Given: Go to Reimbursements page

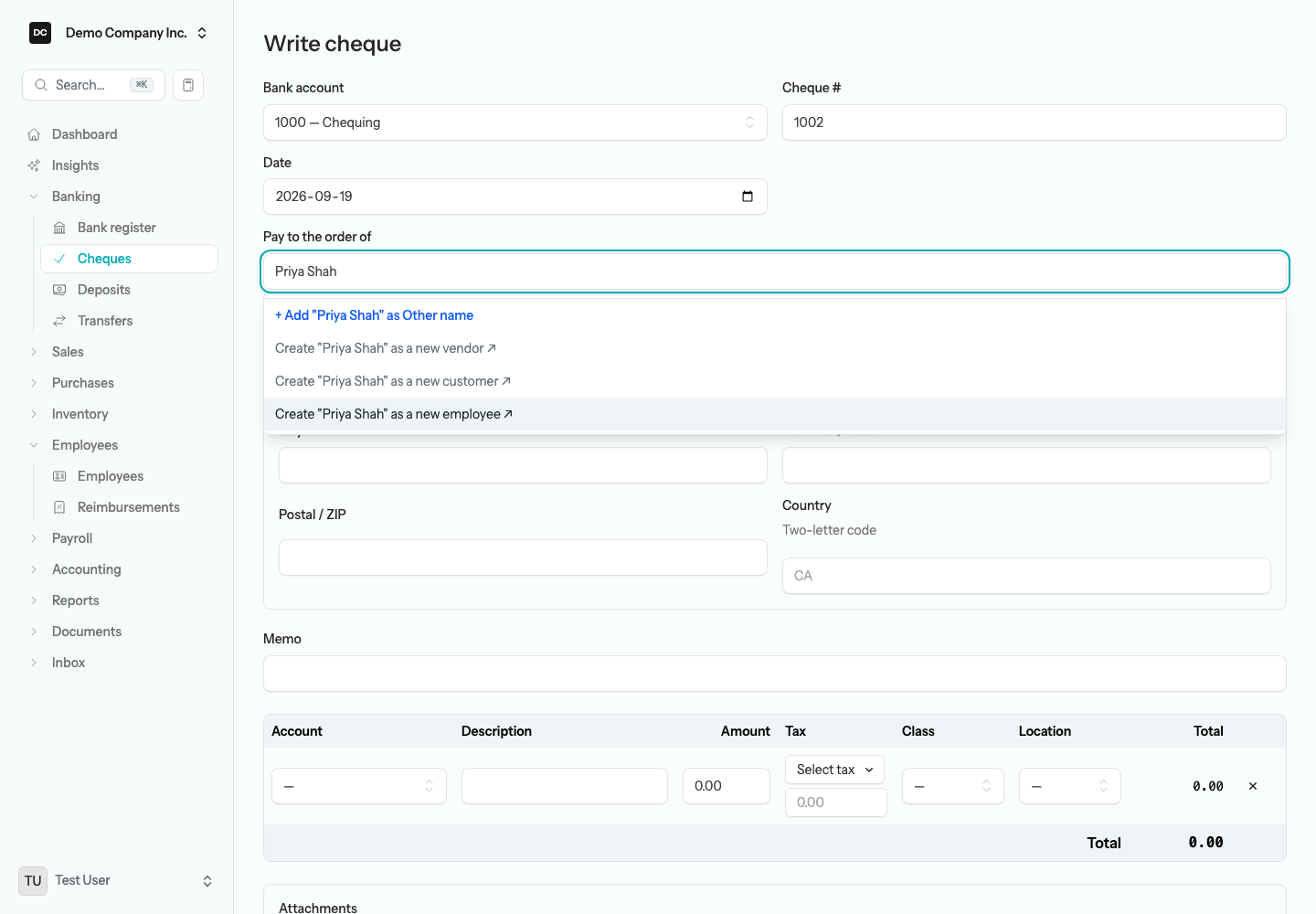Looking at the screenshot, I should tap(129, 507).
